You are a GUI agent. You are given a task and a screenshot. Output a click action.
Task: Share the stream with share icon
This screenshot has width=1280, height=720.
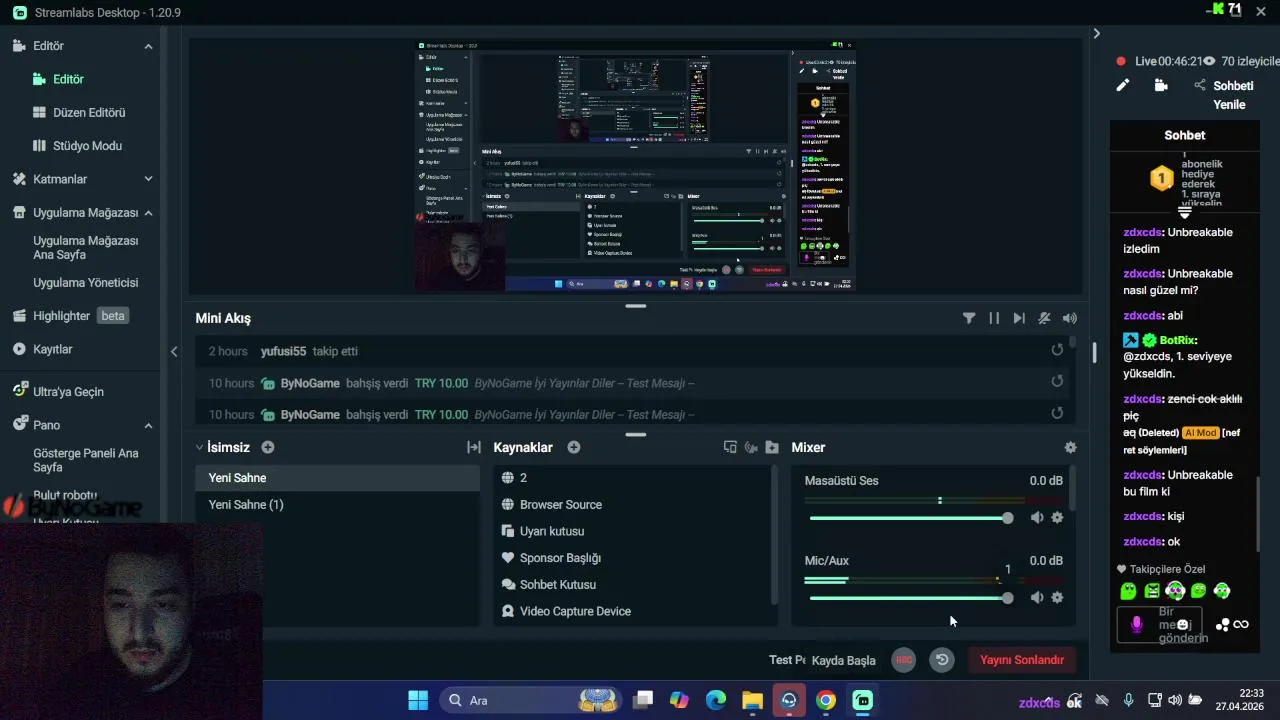pyautogui.click(x=1200, y=86)
